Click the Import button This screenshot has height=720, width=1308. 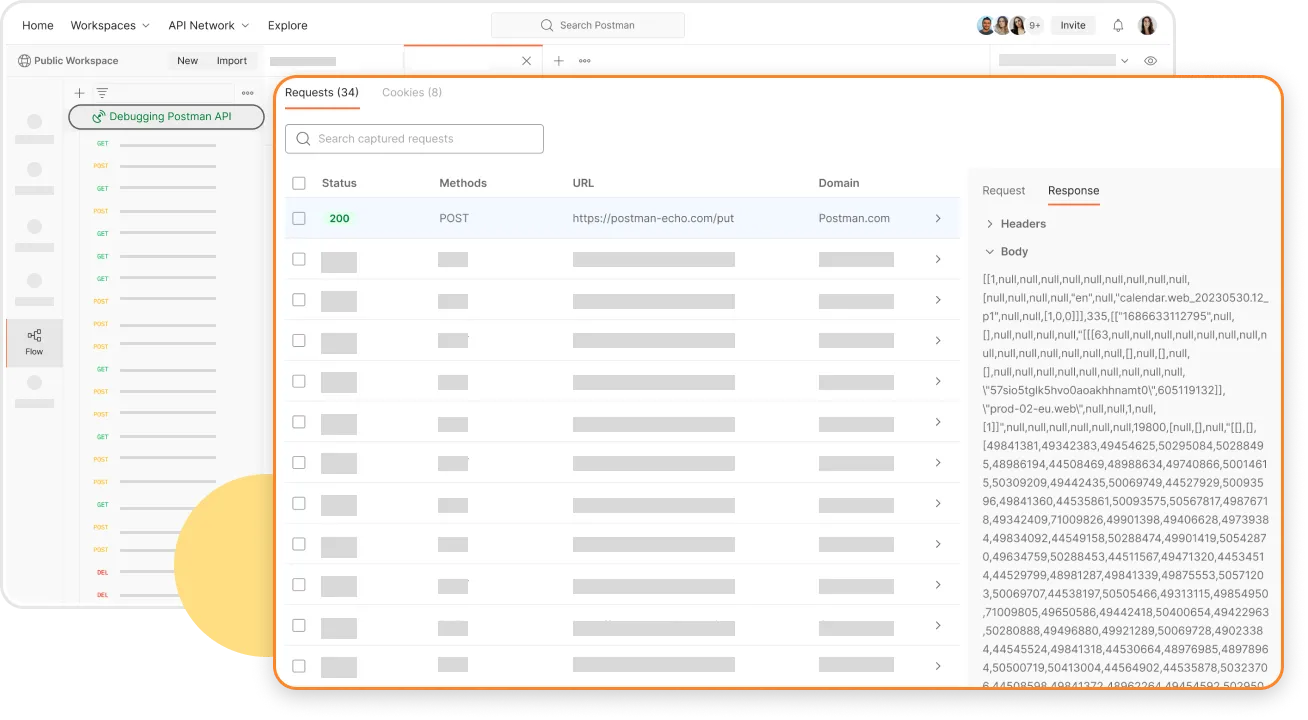tap(231, 61)
